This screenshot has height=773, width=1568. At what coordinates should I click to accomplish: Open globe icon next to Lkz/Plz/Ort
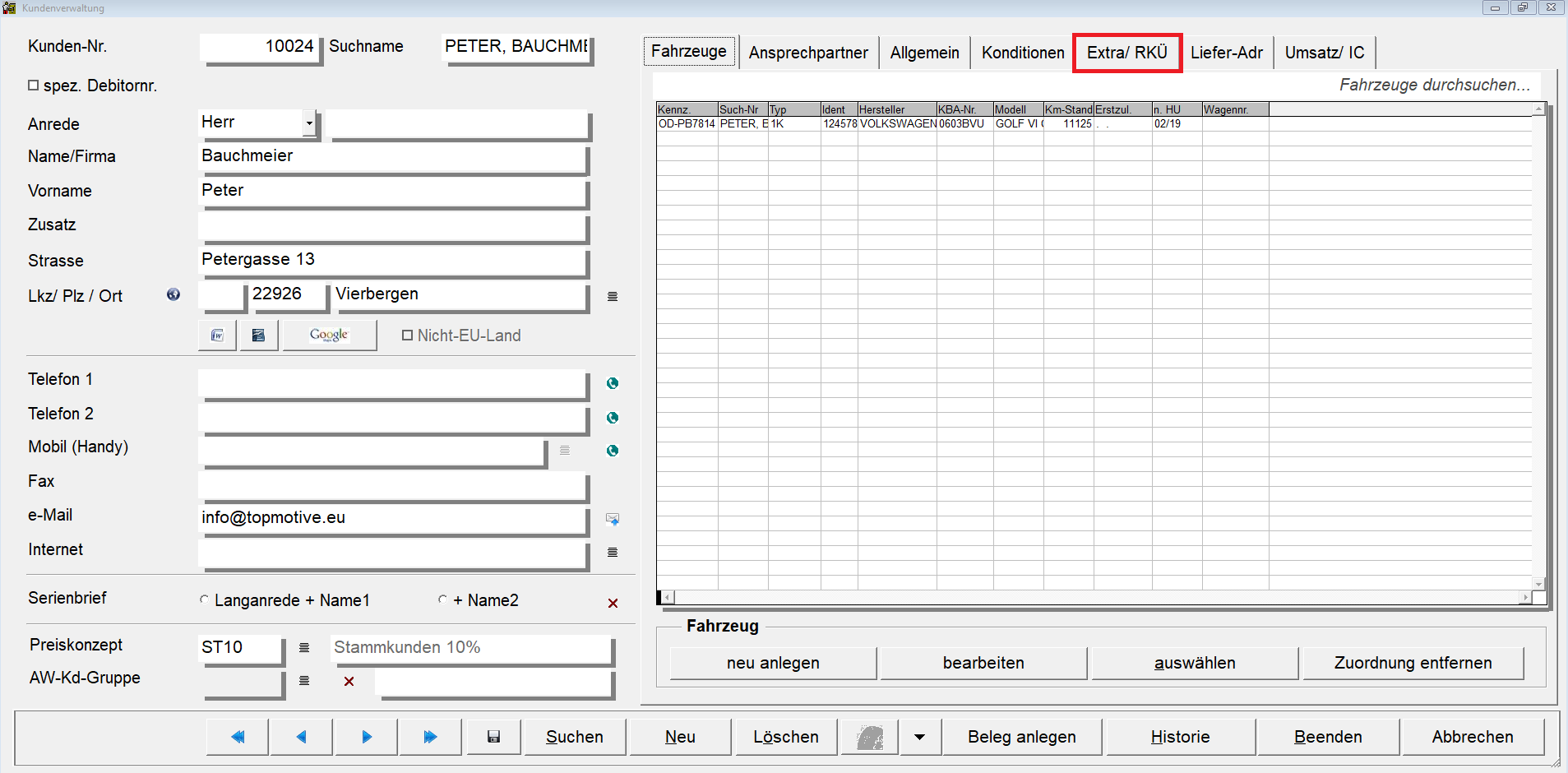tap(173, 294)
